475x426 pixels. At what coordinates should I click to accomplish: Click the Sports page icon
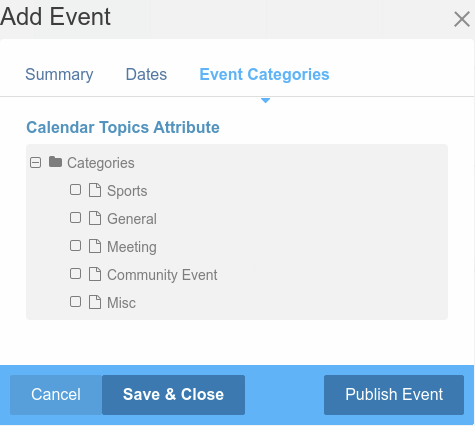(x=95, y=190)
